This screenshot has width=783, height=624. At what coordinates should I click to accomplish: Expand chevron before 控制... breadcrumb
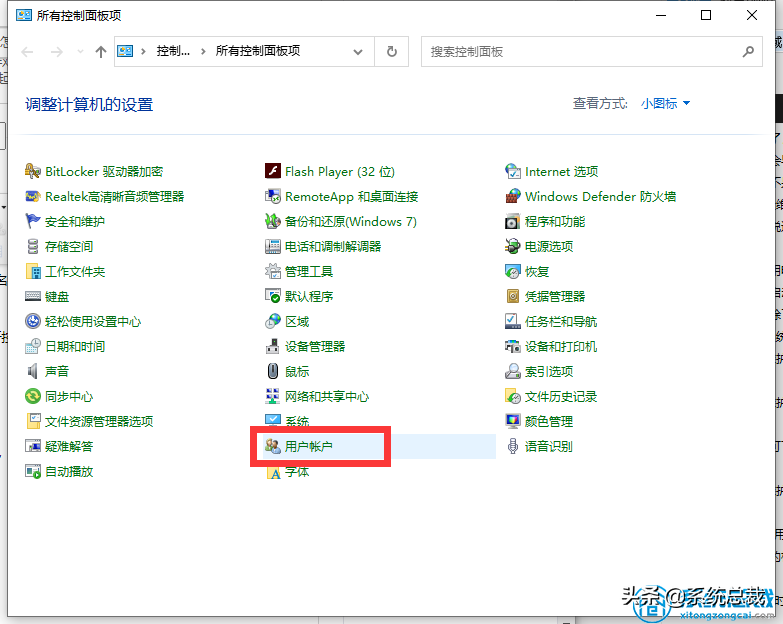pos(143,51)
